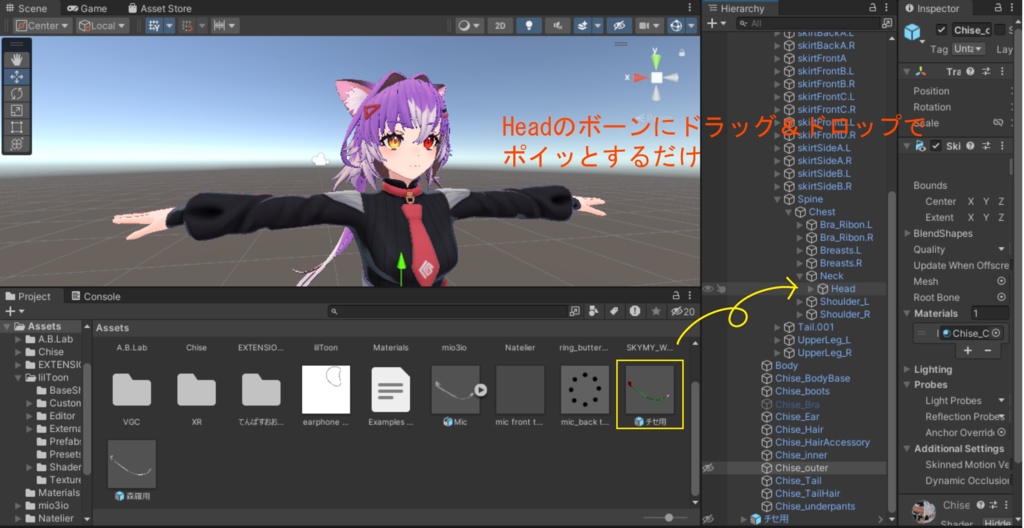
Task: Select Chise_outer object in Hierarchy
Action: (x=801, y=468)
